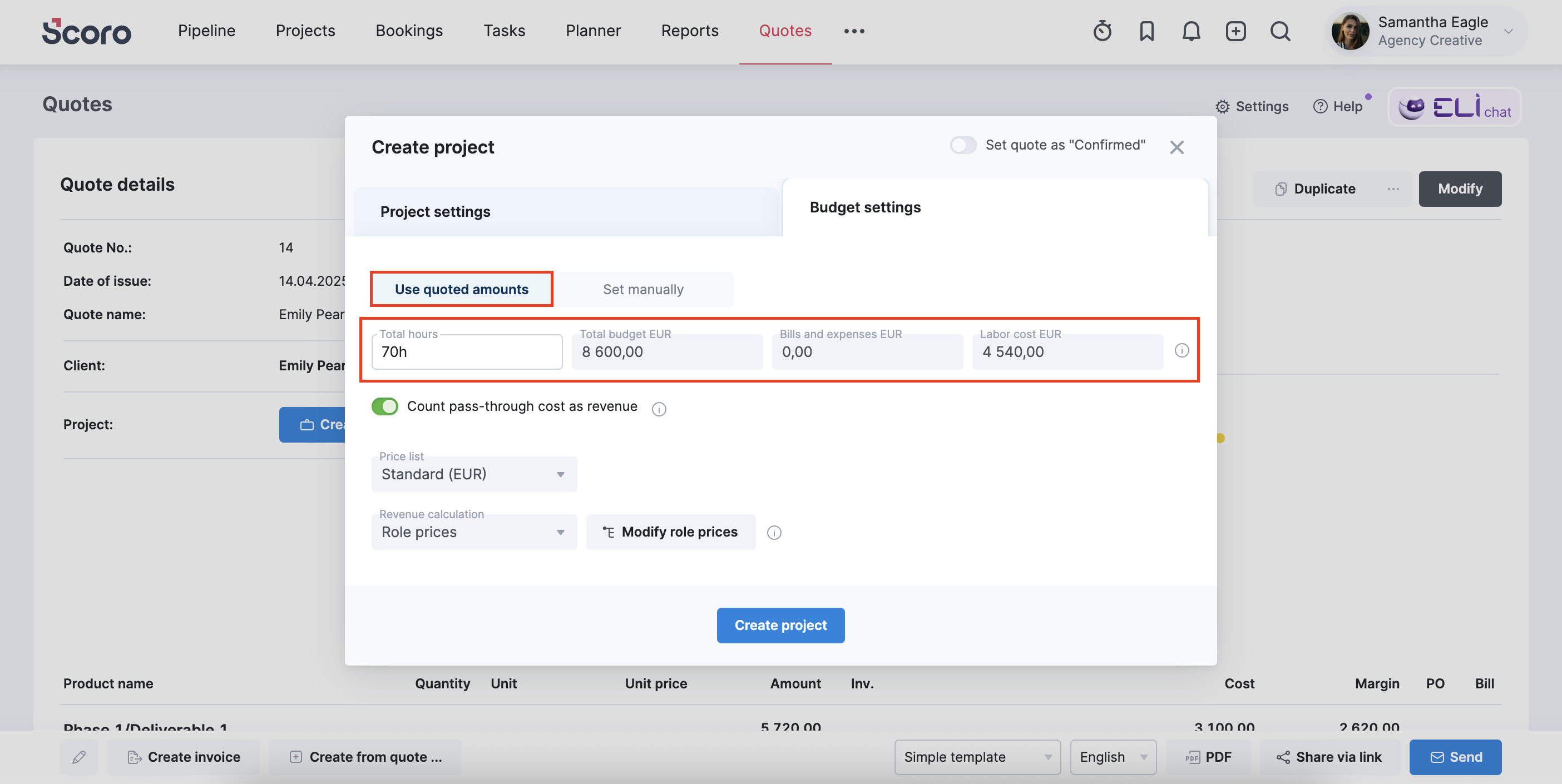Click the Modify button
The width and height of the screenshot is (1562, 784).
pyautogui.click(x=1460, y=189)
